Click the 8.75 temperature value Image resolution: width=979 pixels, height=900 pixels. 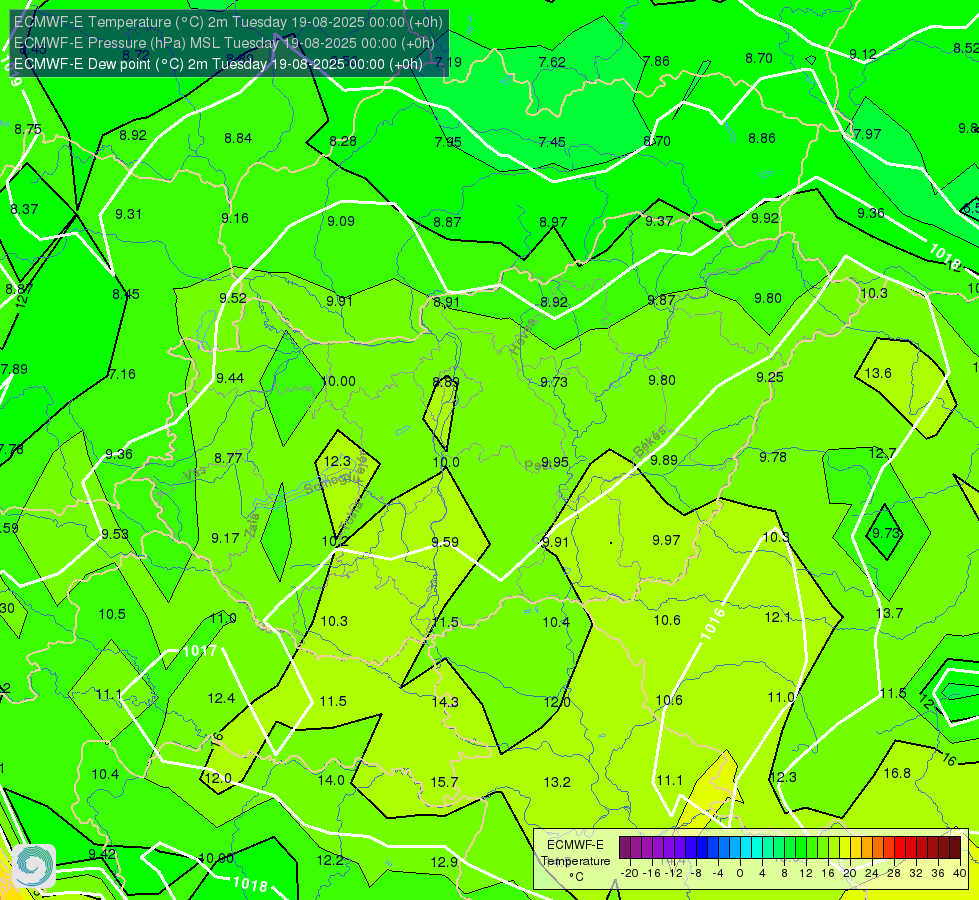point(27,129)
